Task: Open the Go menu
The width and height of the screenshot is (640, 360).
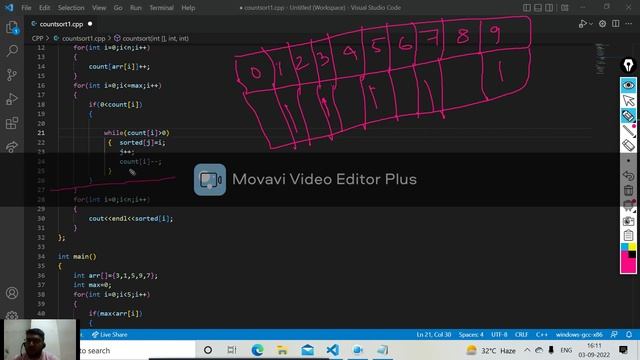Action: click(118, 8)
